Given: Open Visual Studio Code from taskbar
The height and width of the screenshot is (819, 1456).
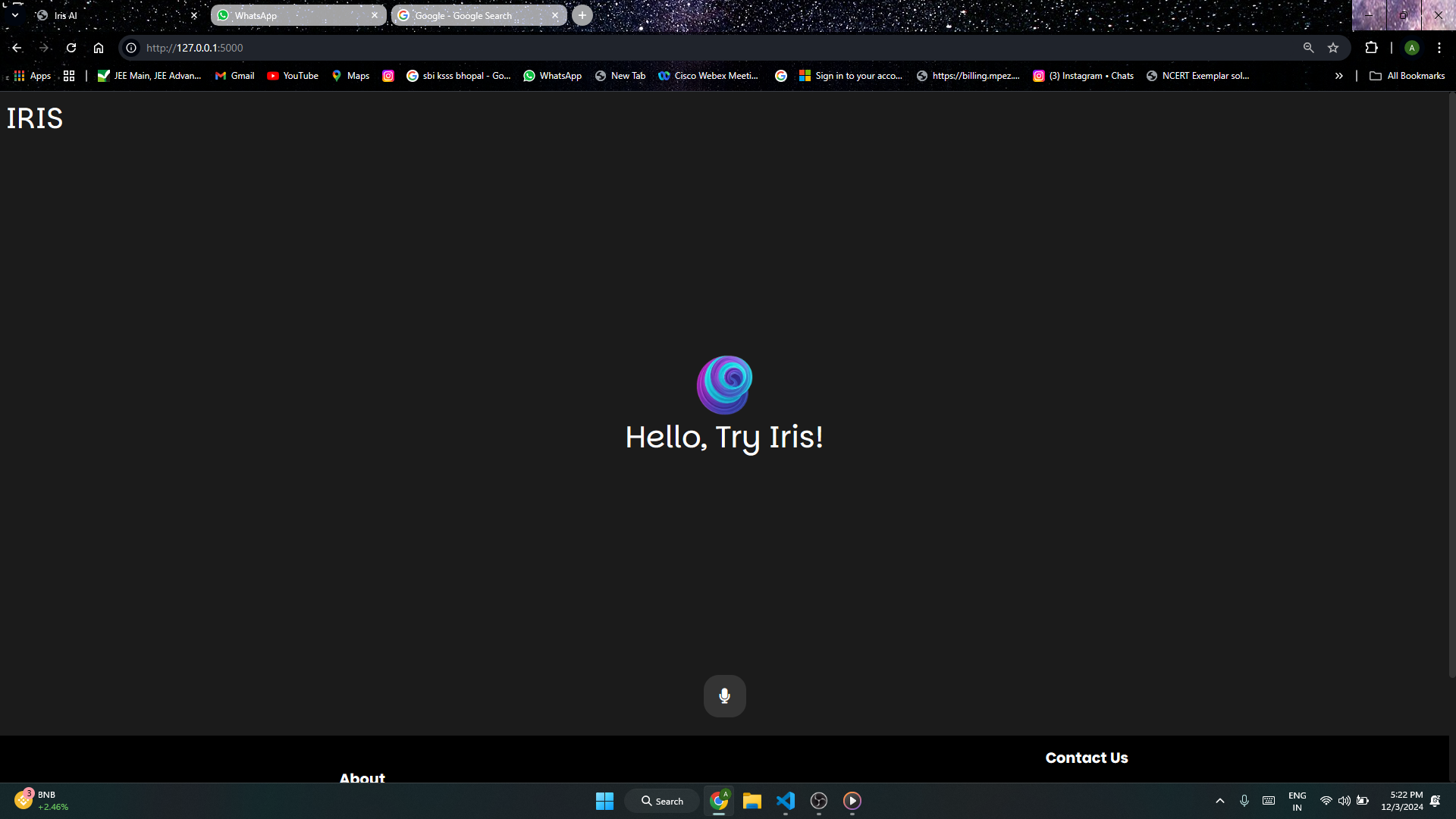Looking at the screenshot, I should 786,801.
